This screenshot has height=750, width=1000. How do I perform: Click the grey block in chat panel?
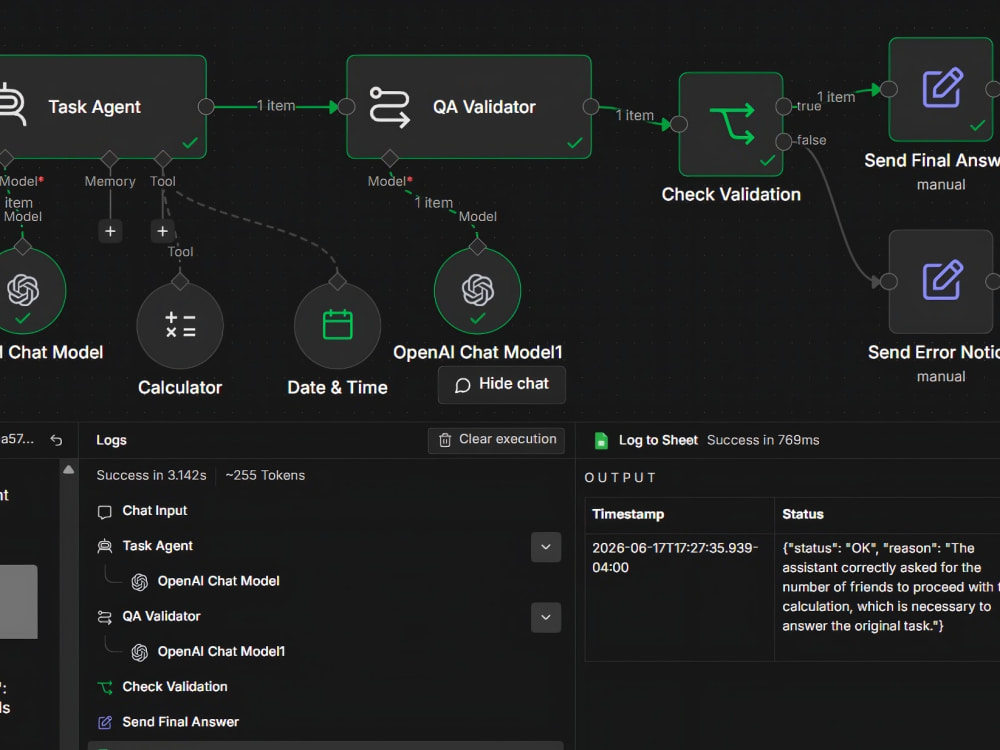(18, 601)
